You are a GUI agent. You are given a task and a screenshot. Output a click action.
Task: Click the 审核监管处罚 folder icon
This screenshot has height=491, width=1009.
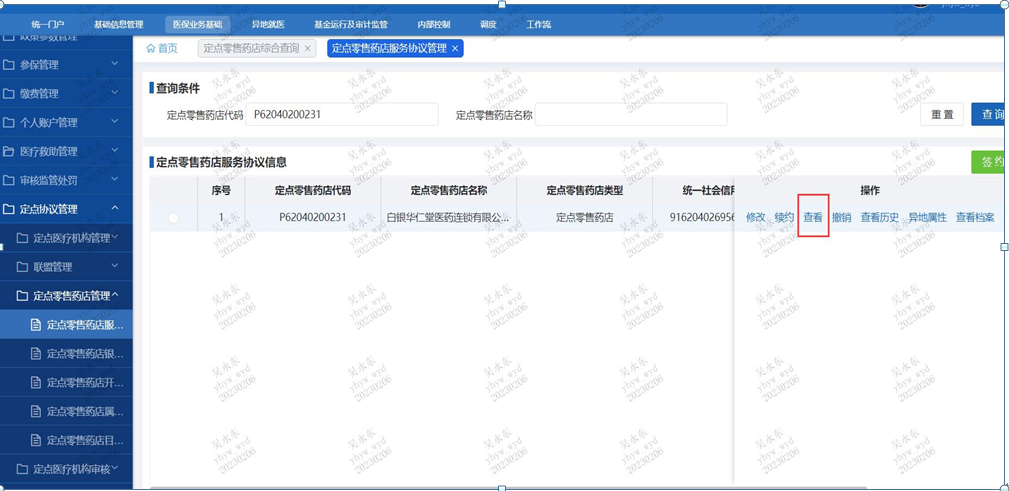9,180
